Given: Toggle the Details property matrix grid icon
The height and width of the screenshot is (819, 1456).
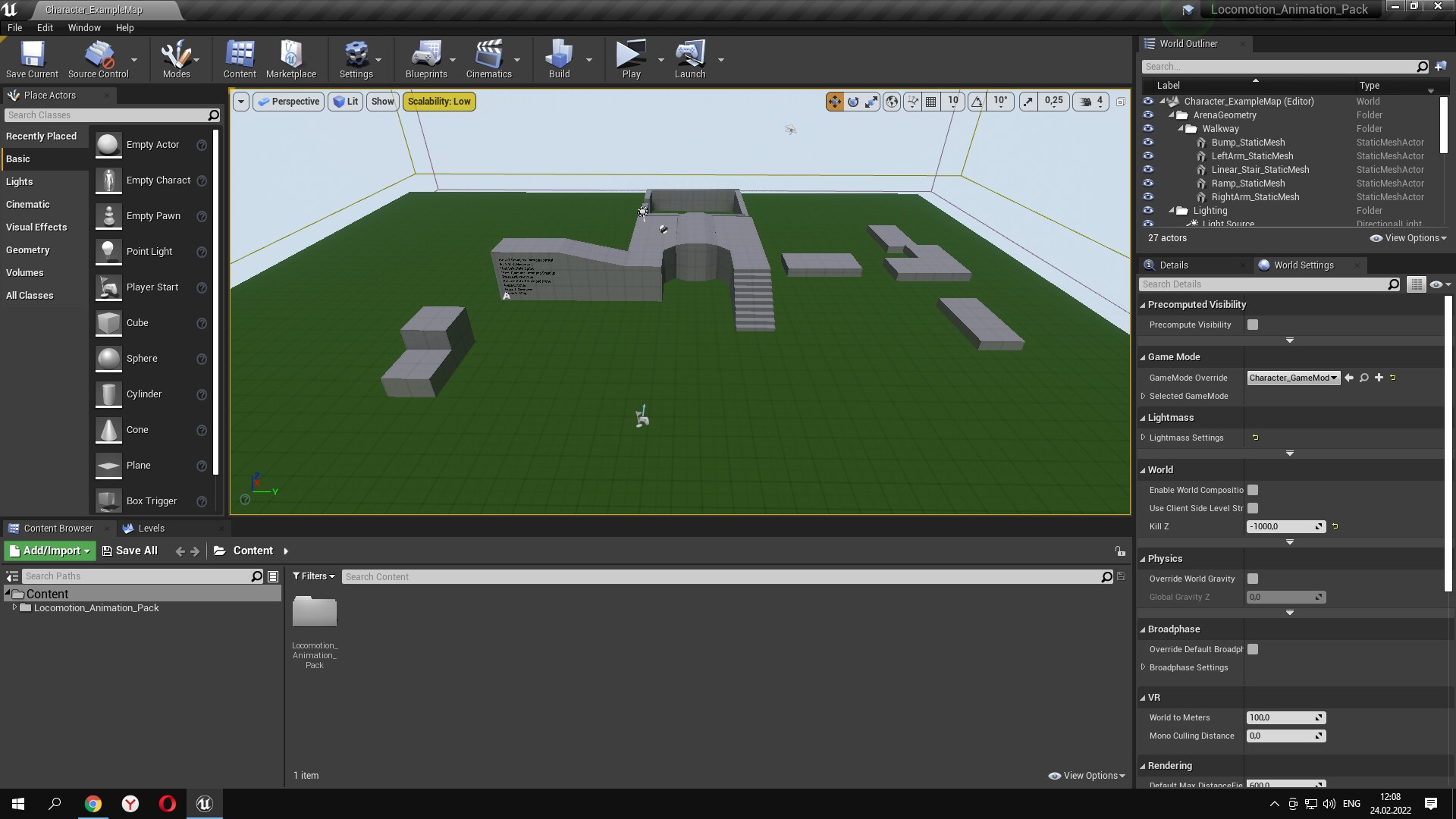Looking at the screenshot, I should click(x=1416, y=284).
